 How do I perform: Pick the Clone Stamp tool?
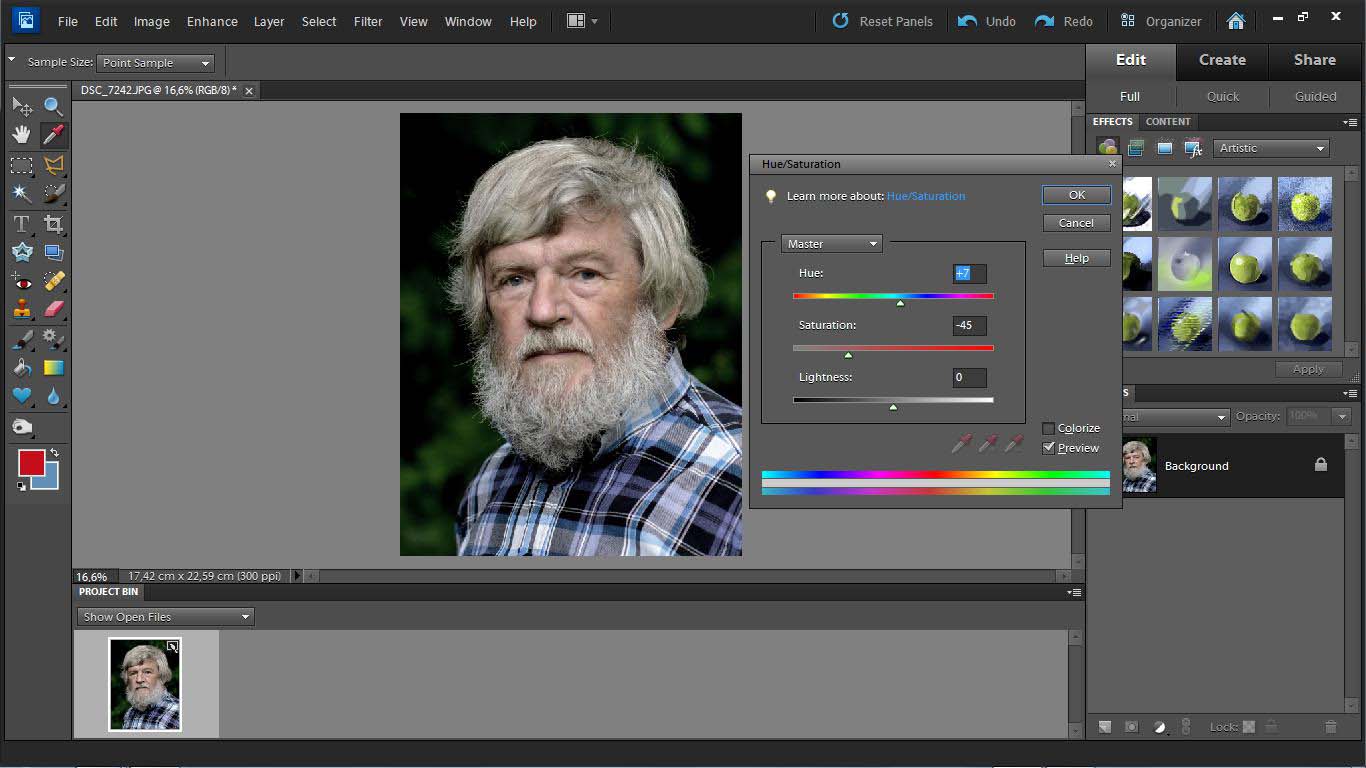coord(21,309)
